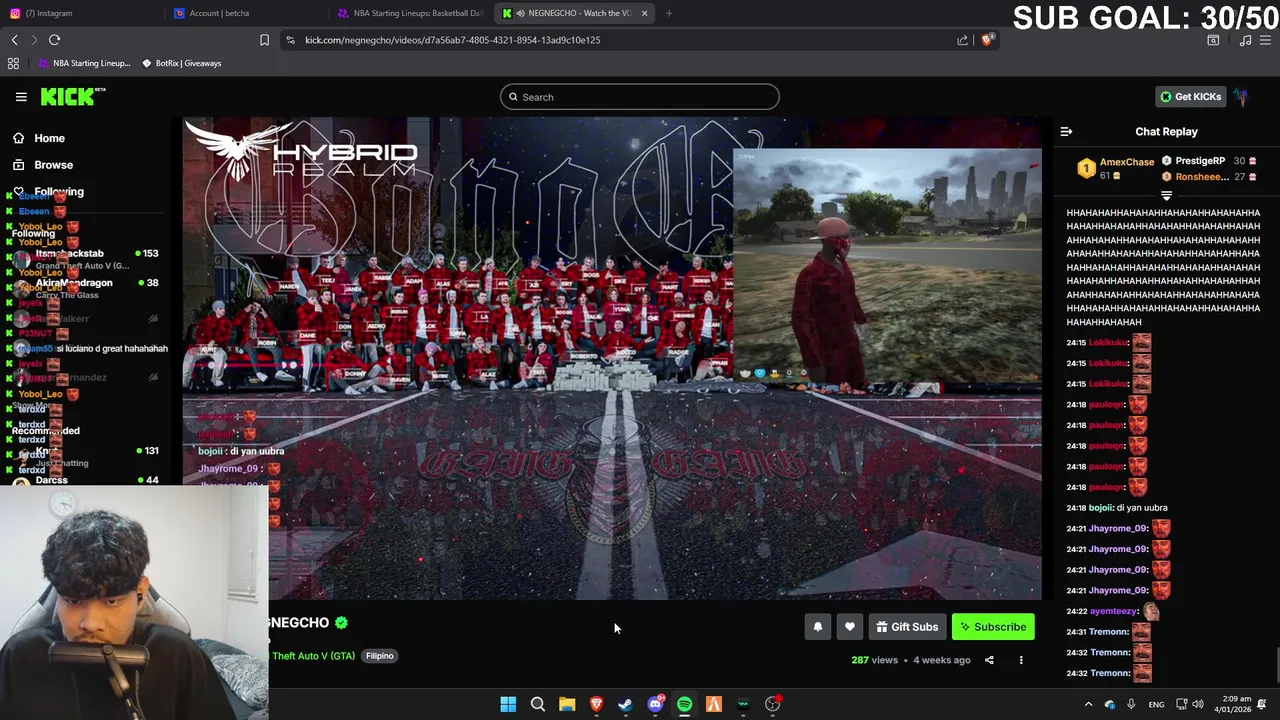Click the media control music note icon
Viewport: 1280px width, 720px height.
click(x=1245, y=40)
